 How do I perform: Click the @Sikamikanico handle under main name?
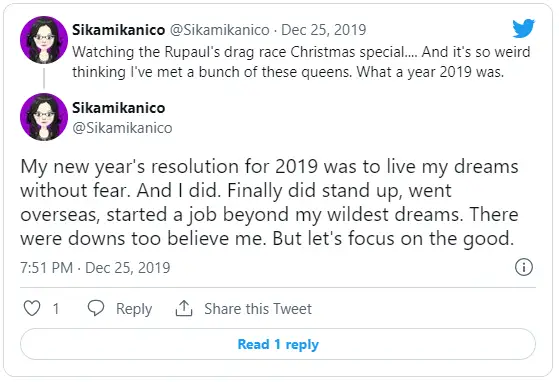122,128
